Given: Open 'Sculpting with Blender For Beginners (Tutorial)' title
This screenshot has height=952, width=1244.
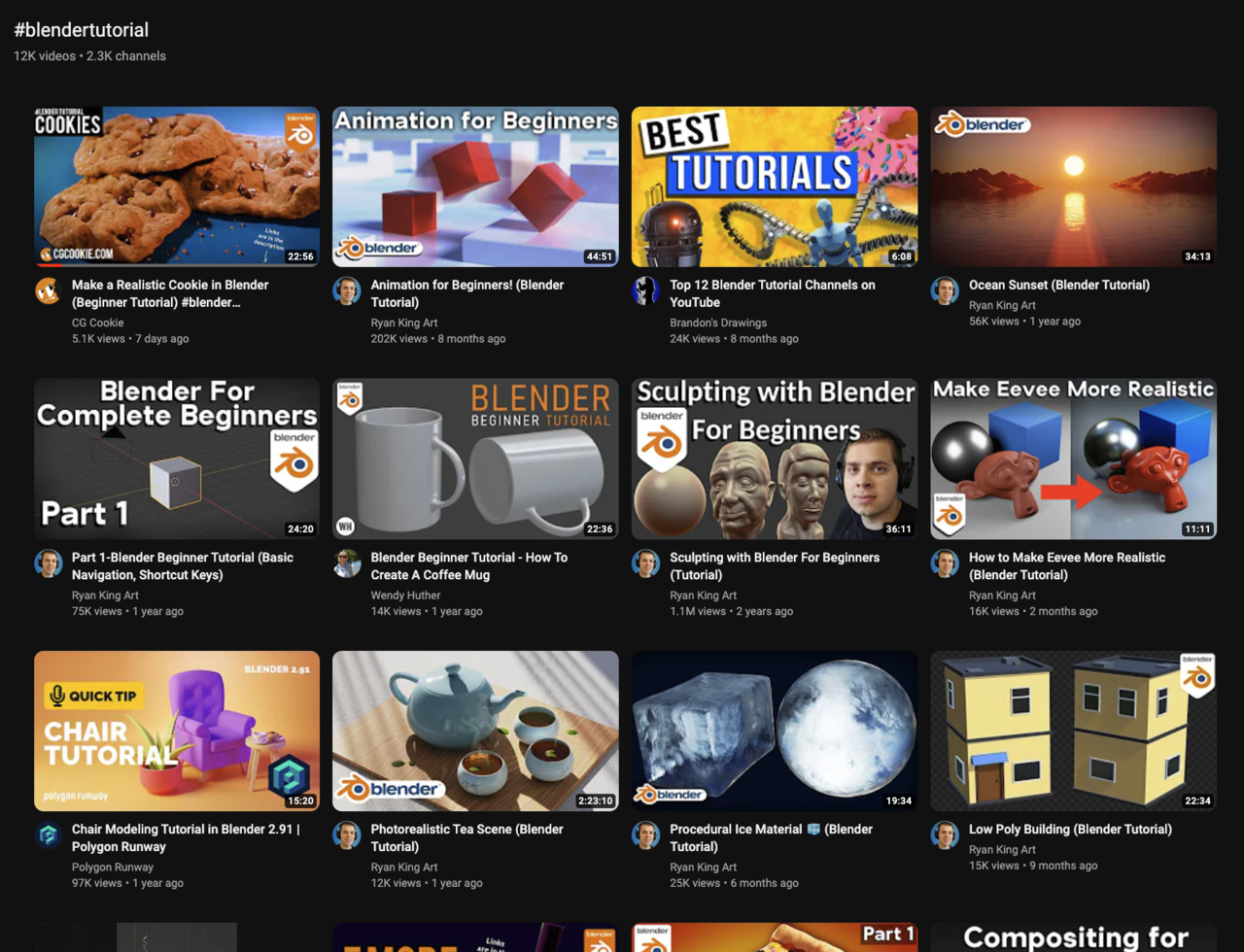Looking at the screenshot, I should click(775, 565).
